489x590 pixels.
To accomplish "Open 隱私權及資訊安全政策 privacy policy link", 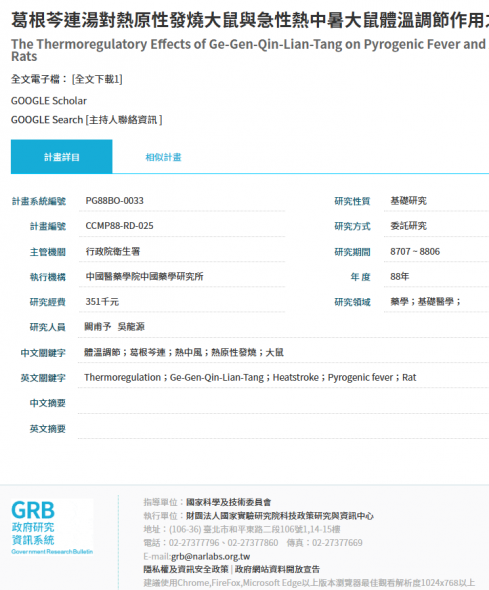I will 186,569.
